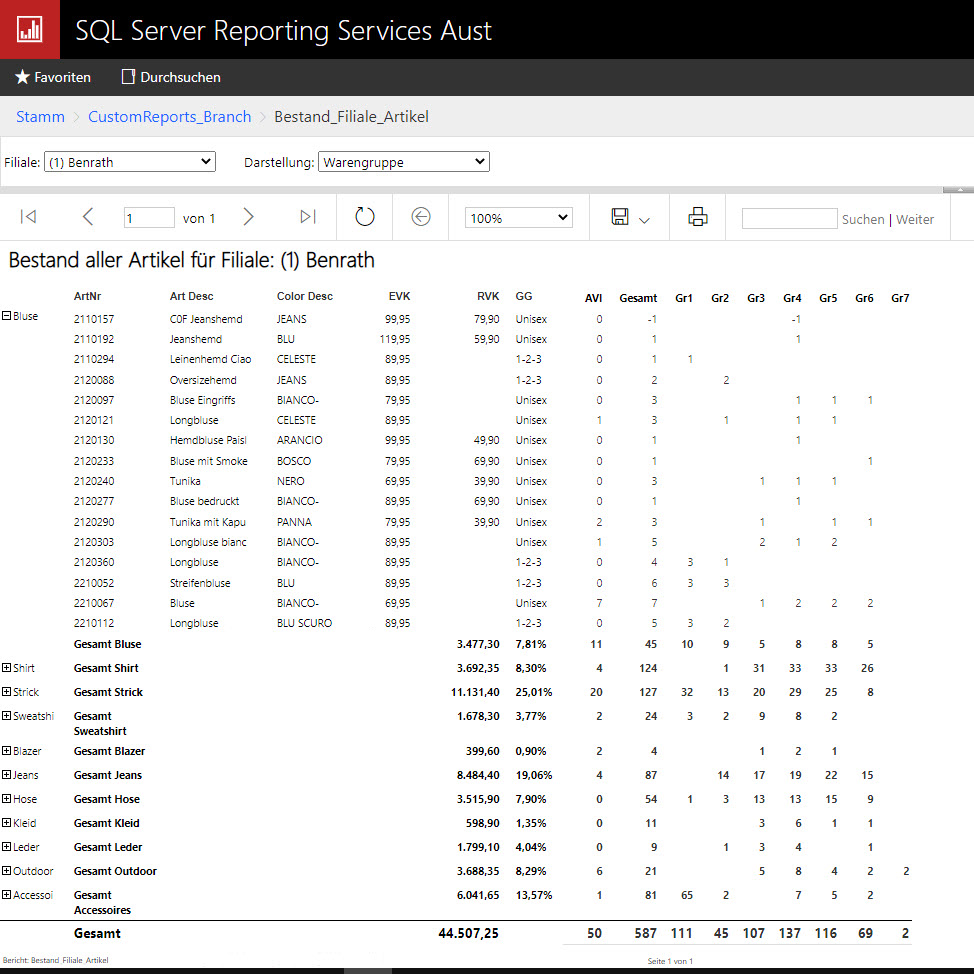Collapse the Bluse group

pyautogui.click(x=7, y=316)
